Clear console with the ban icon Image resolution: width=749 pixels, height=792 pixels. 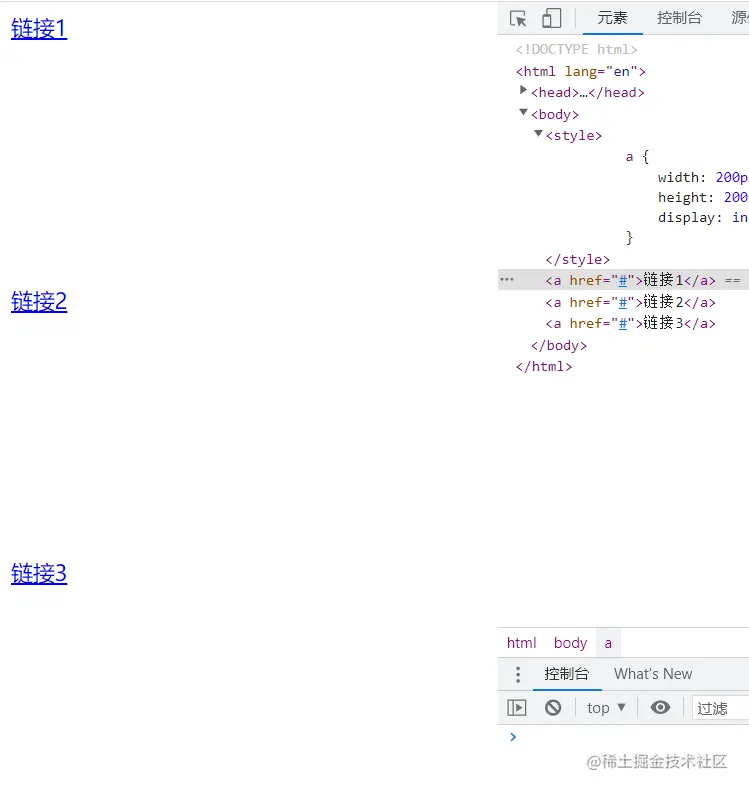click(x=553, y=708)
